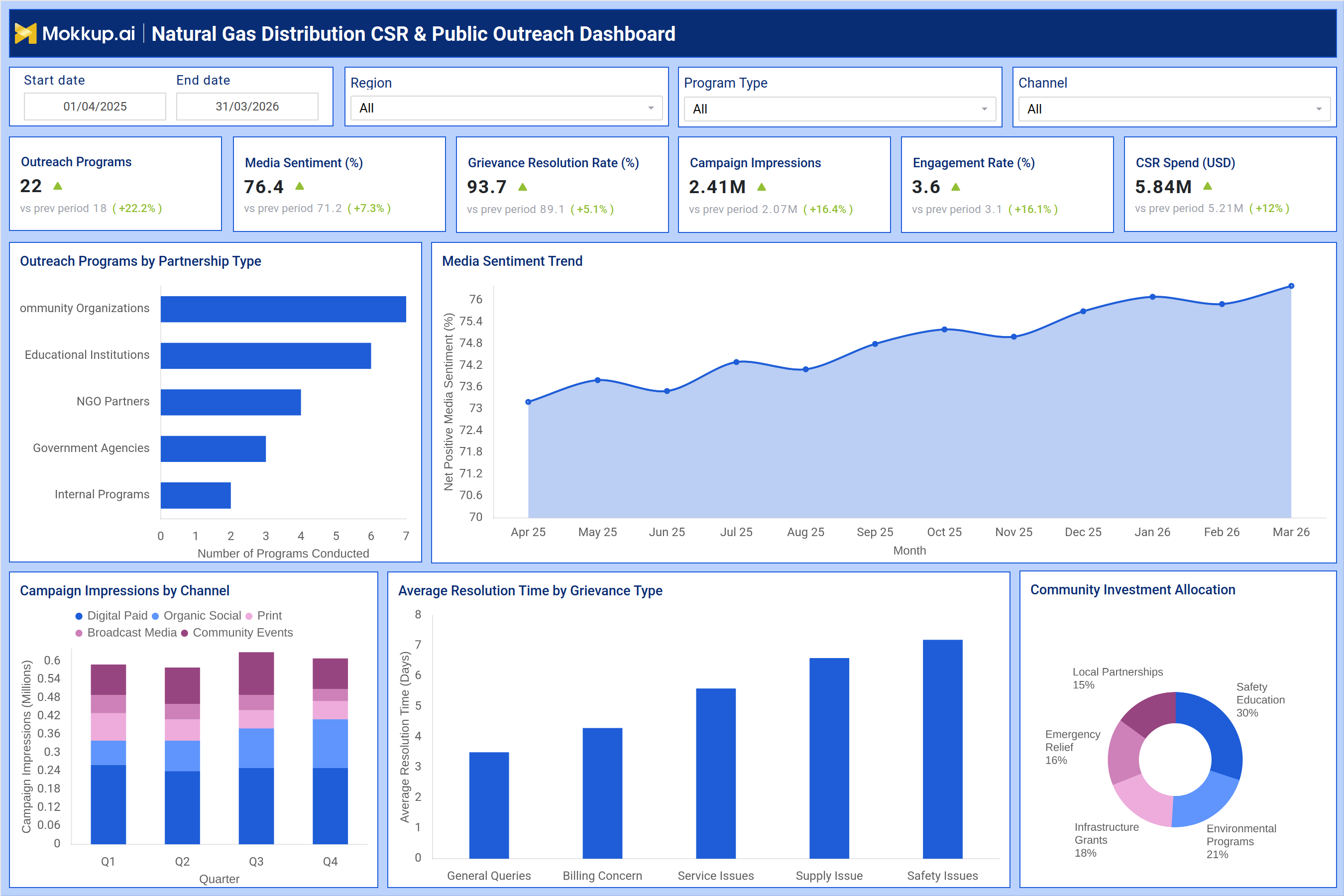Click the Campaign Impressions up-trend arrow
Viewport: 1344px width, 896px height.
point(762,187)
